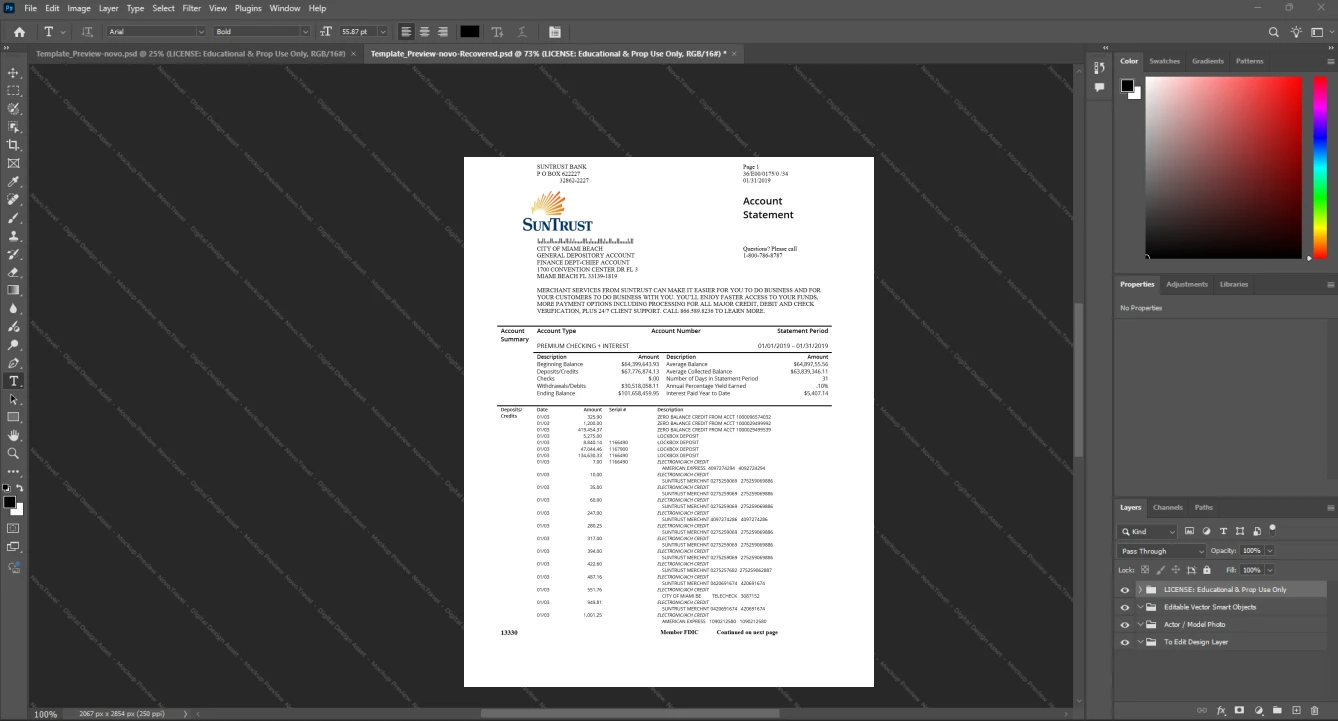Select the Path Selection tool
Image resolution: width=1338 pixels, height=721 pixels.
tap(14, 399)
